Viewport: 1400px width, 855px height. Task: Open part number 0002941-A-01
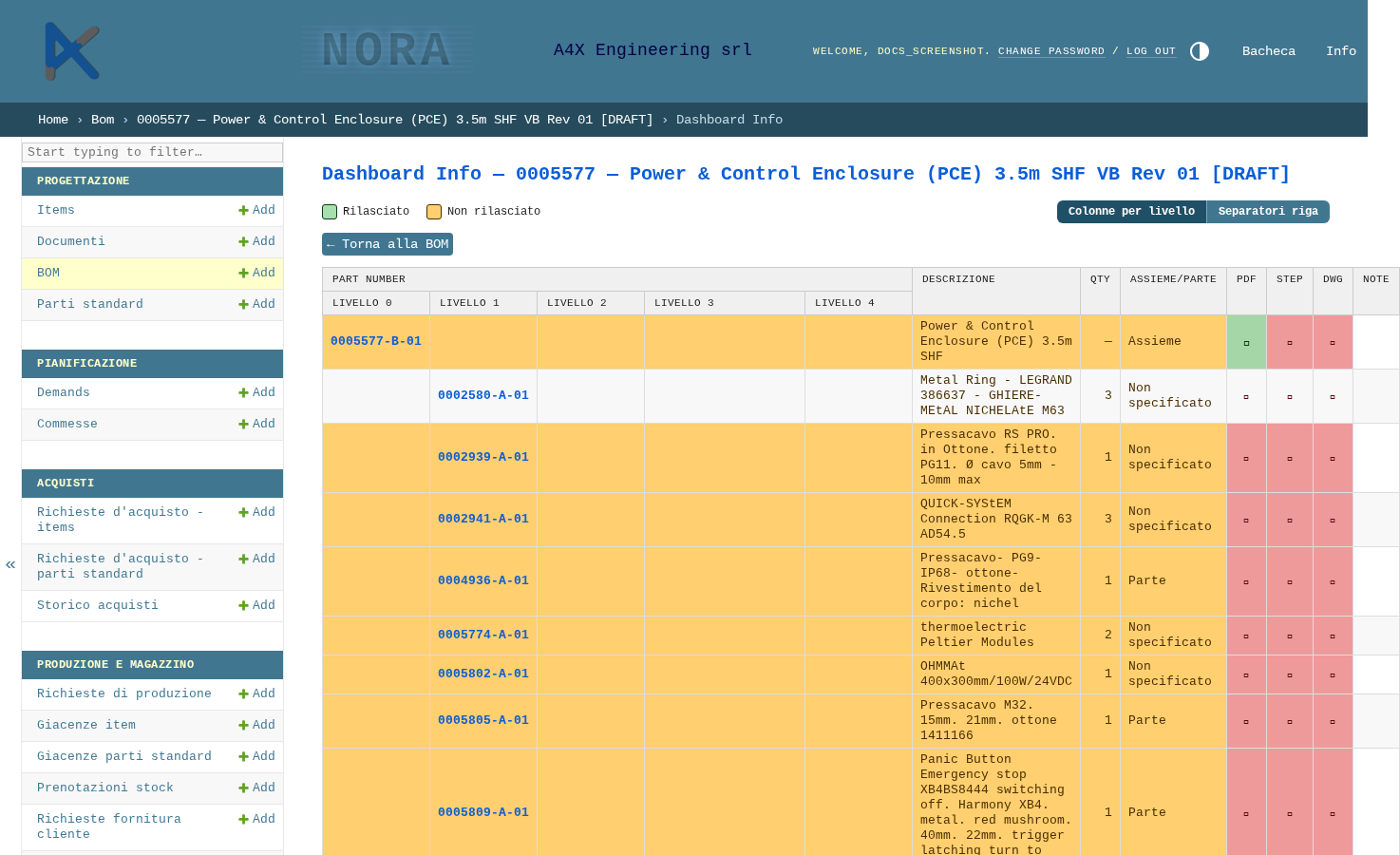(x=483, y=519)
